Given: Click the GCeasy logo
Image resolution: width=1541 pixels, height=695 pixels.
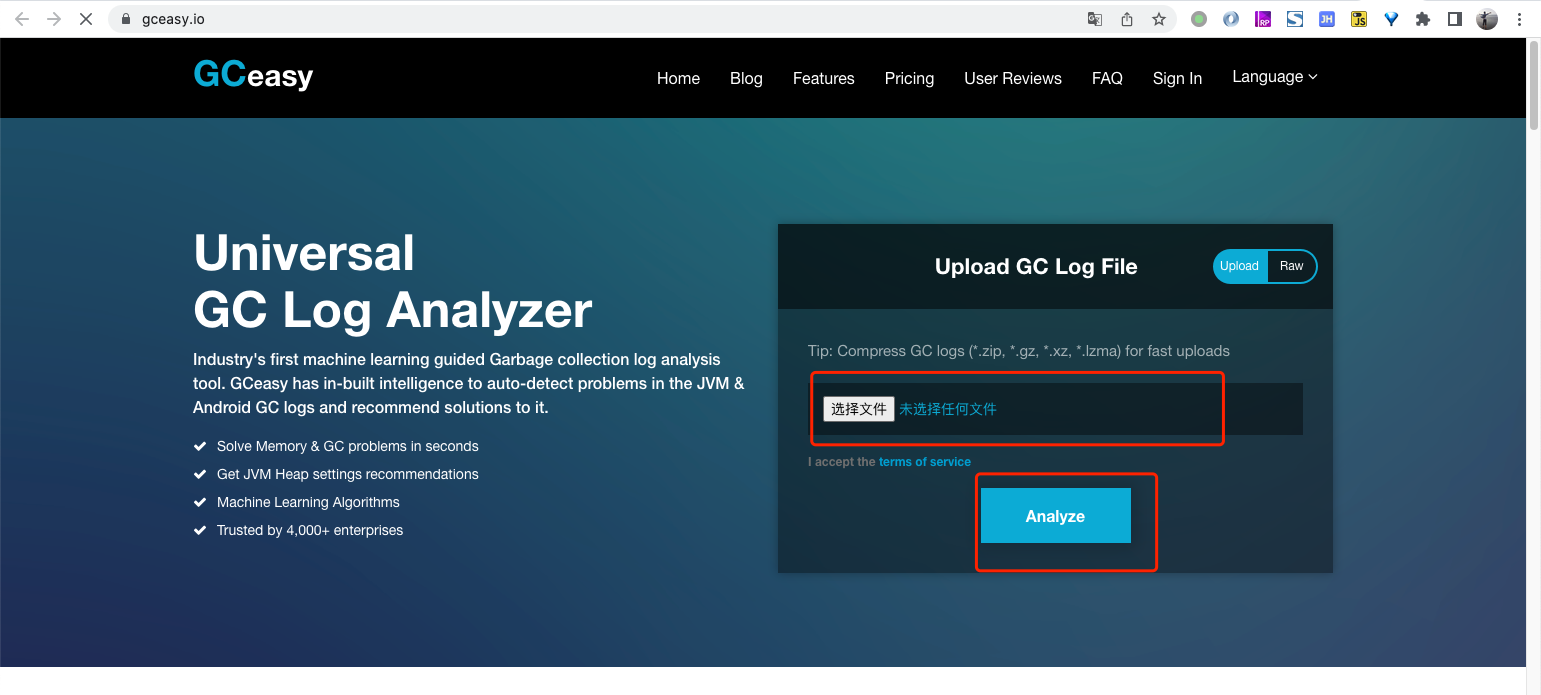Looking at the screenshot, I should coord(253,76).
